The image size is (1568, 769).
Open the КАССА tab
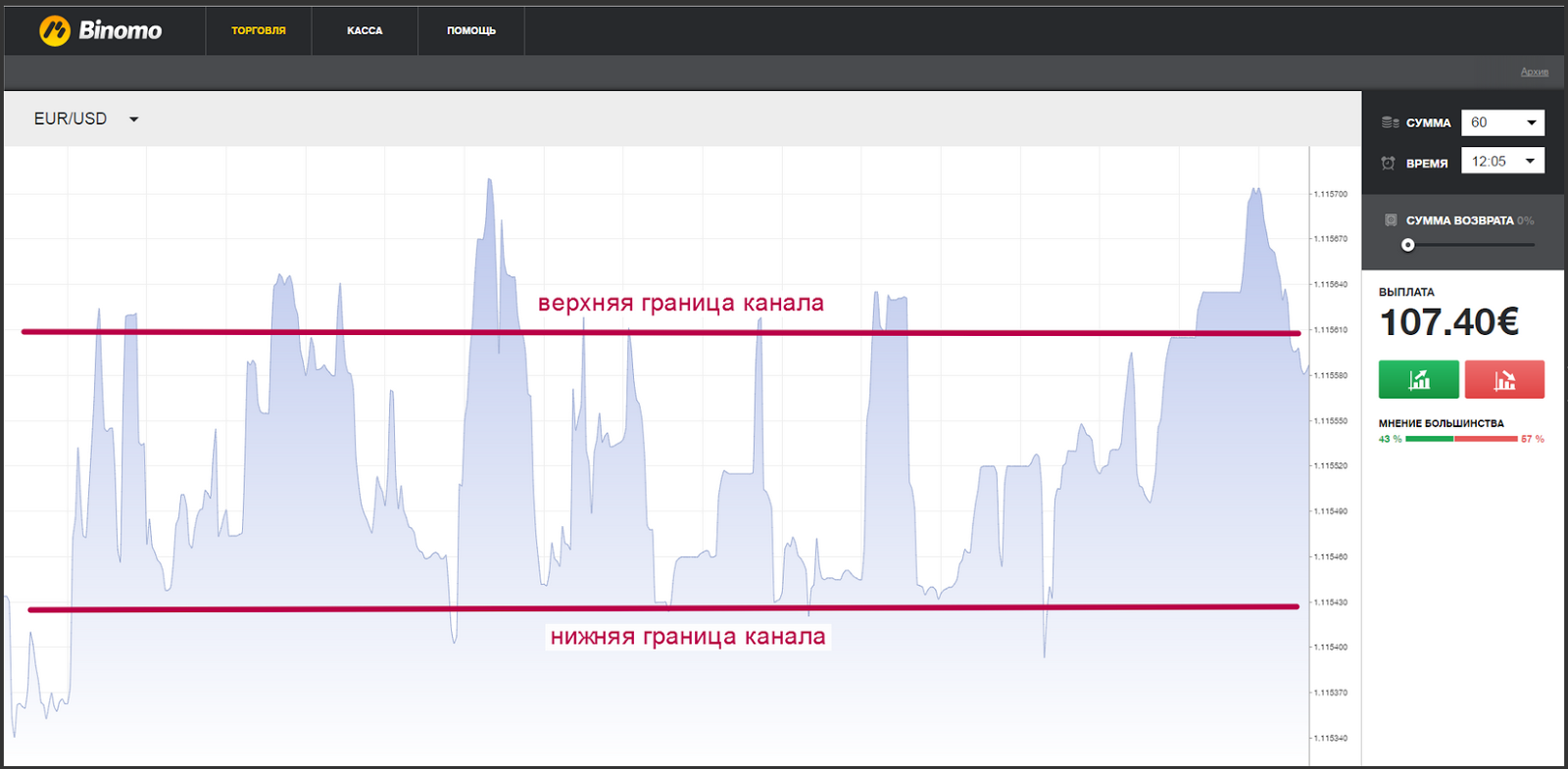pyautogui.click(x=365, y=30)
